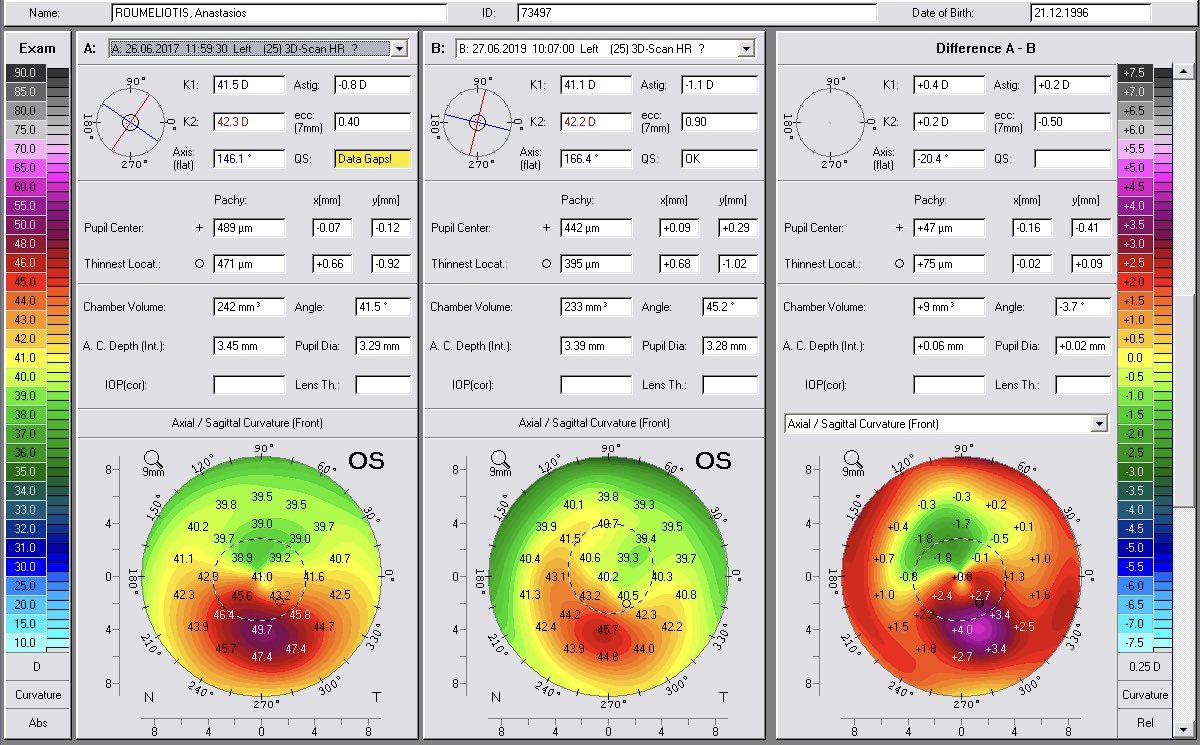Click thinnest pachy 395 µm in panel B
Image resolution: width=1200 pixels, height=745 pixels.
(x=596, y=265)
